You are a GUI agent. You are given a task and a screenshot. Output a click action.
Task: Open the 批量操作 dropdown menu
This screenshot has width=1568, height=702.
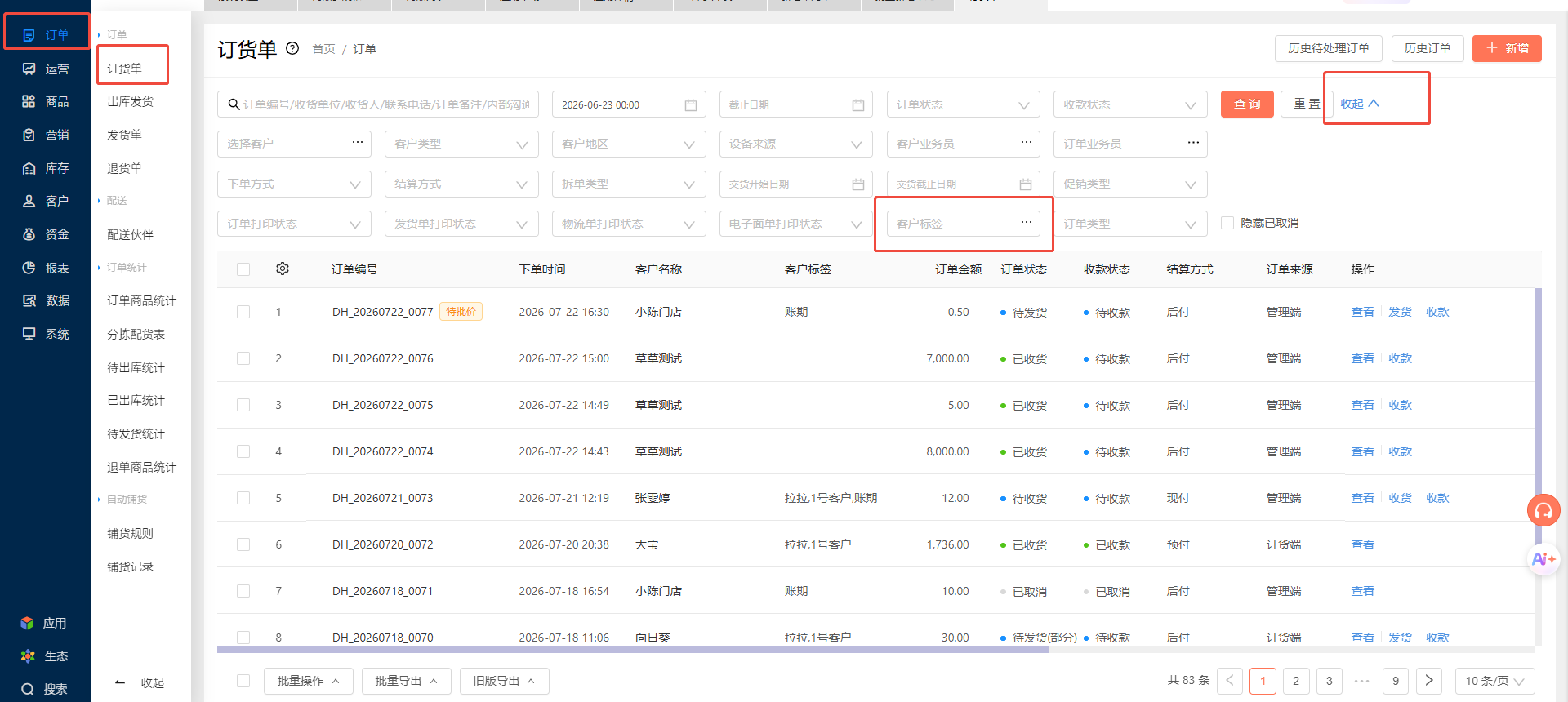click(309, 681)
